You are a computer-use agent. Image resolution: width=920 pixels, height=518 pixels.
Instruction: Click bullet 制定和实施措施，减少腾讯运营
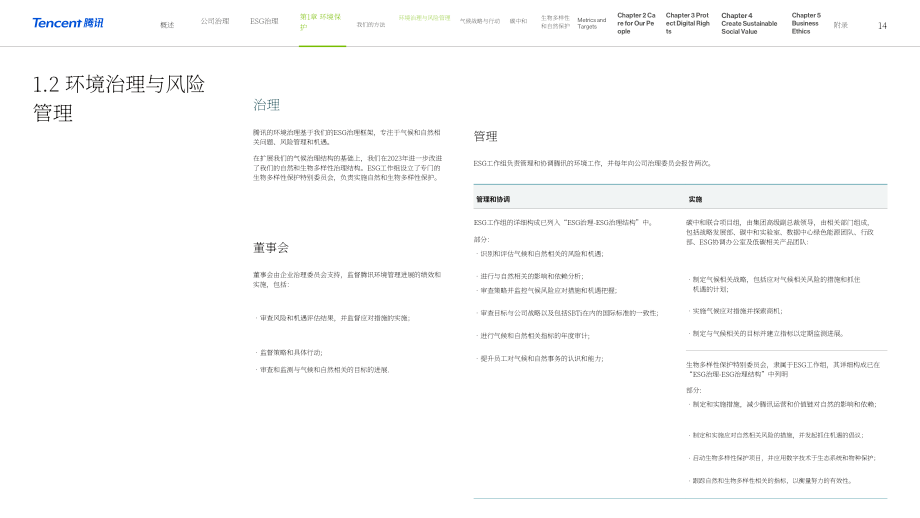click(x=783, y=404)
